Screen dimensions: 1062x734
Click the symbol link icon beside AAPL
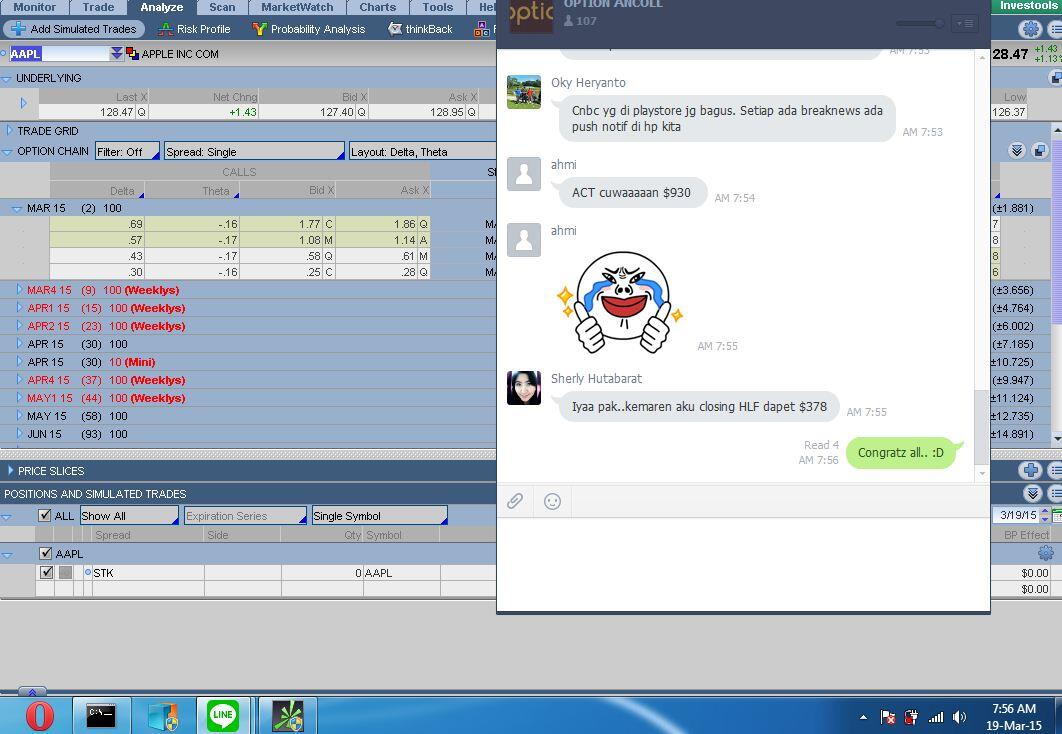point(132,53)
